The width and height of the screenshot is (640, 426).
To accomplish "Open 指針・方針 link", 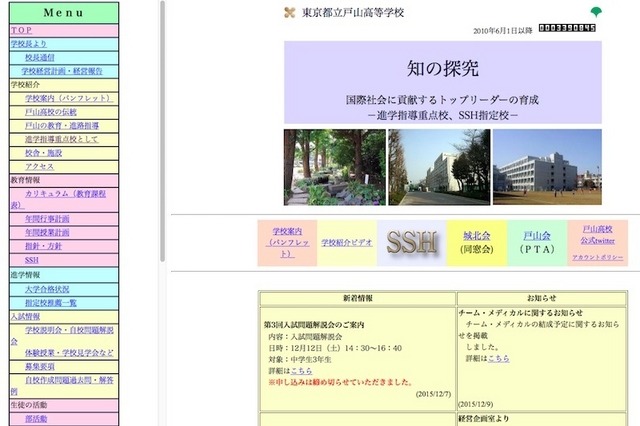I will tap(43, 246).
